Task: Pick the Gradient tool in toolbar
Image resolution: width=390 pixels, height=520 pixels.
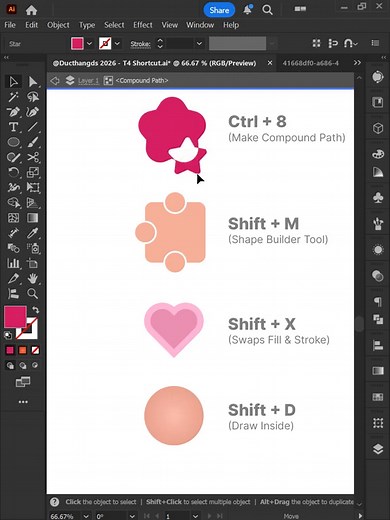Action: (x=33, y=218)
